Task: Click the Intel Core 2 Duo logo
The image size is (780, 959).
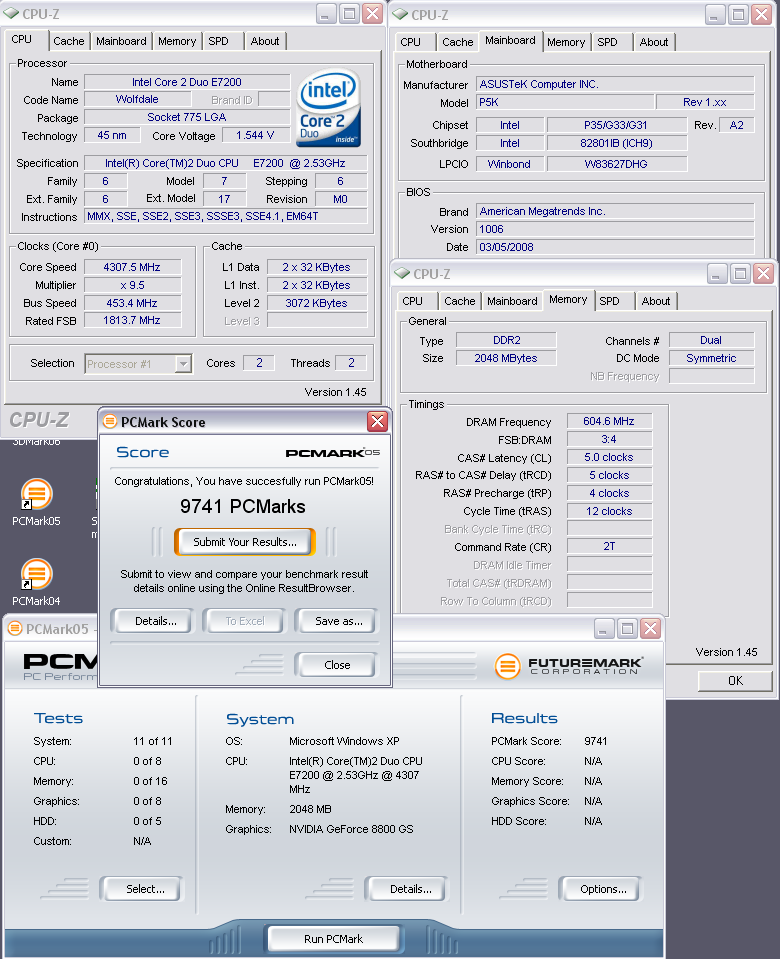Action: point(329,109)
